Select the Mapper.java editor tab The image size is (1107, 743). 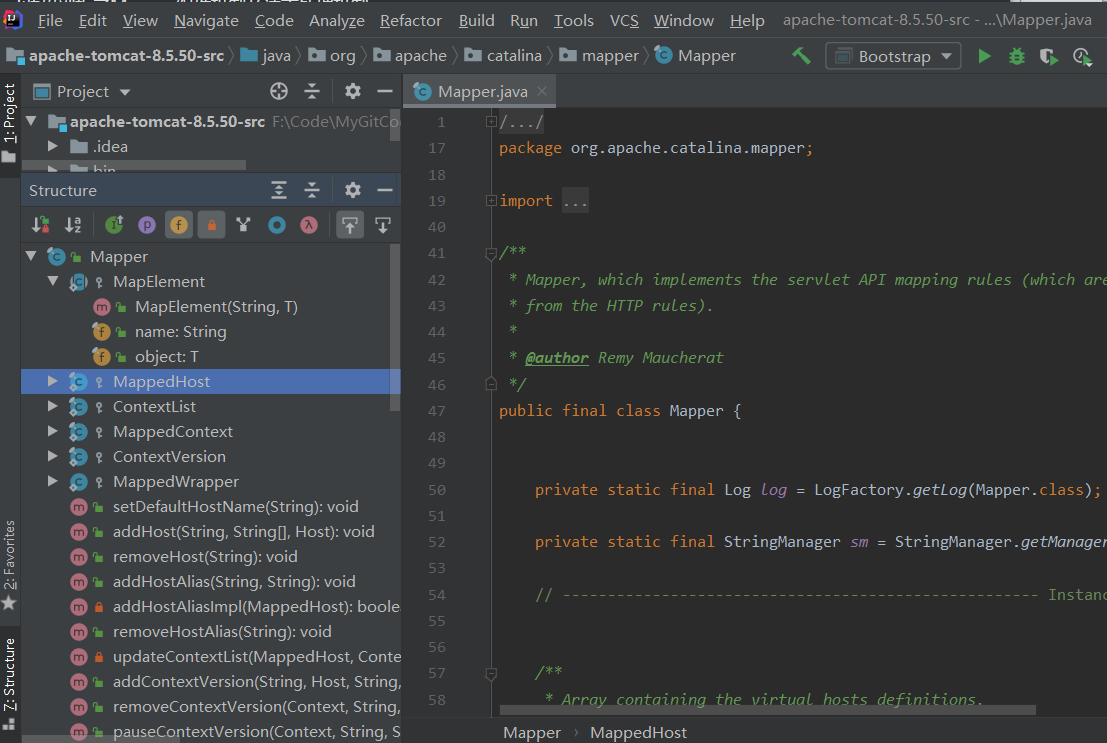(x=482, y=91)
